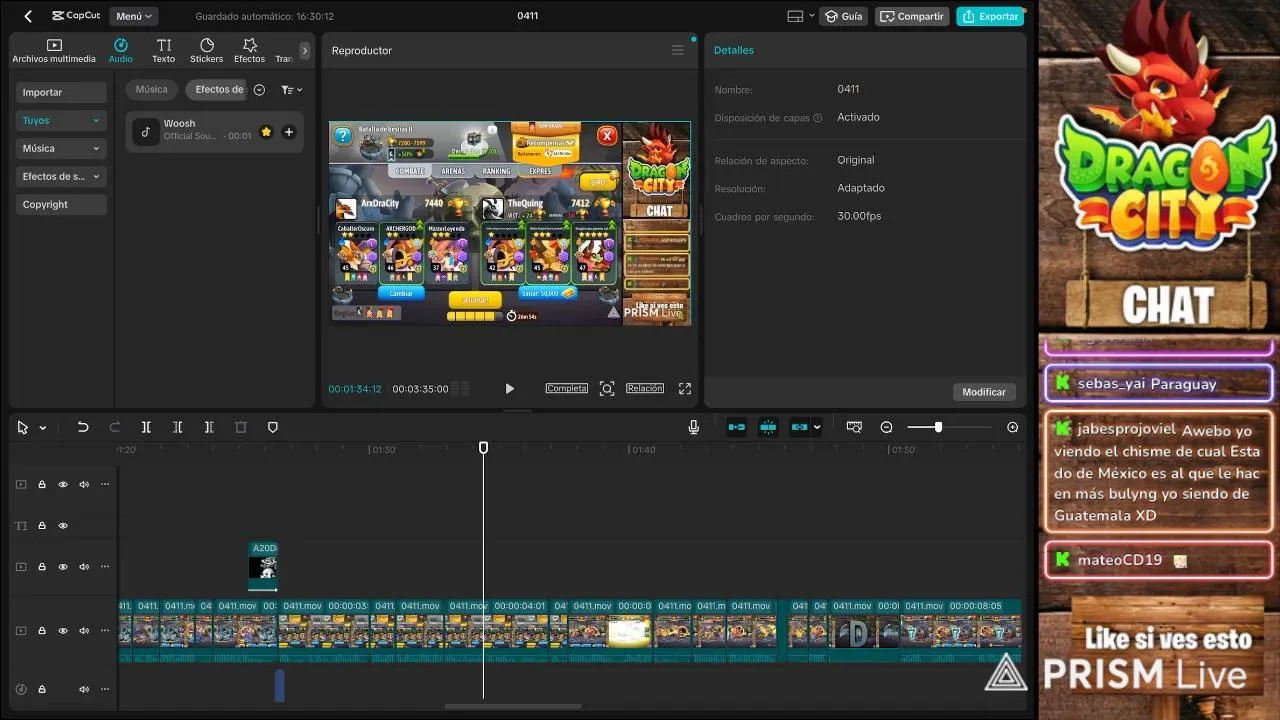Play the preview video

(509, 388)
